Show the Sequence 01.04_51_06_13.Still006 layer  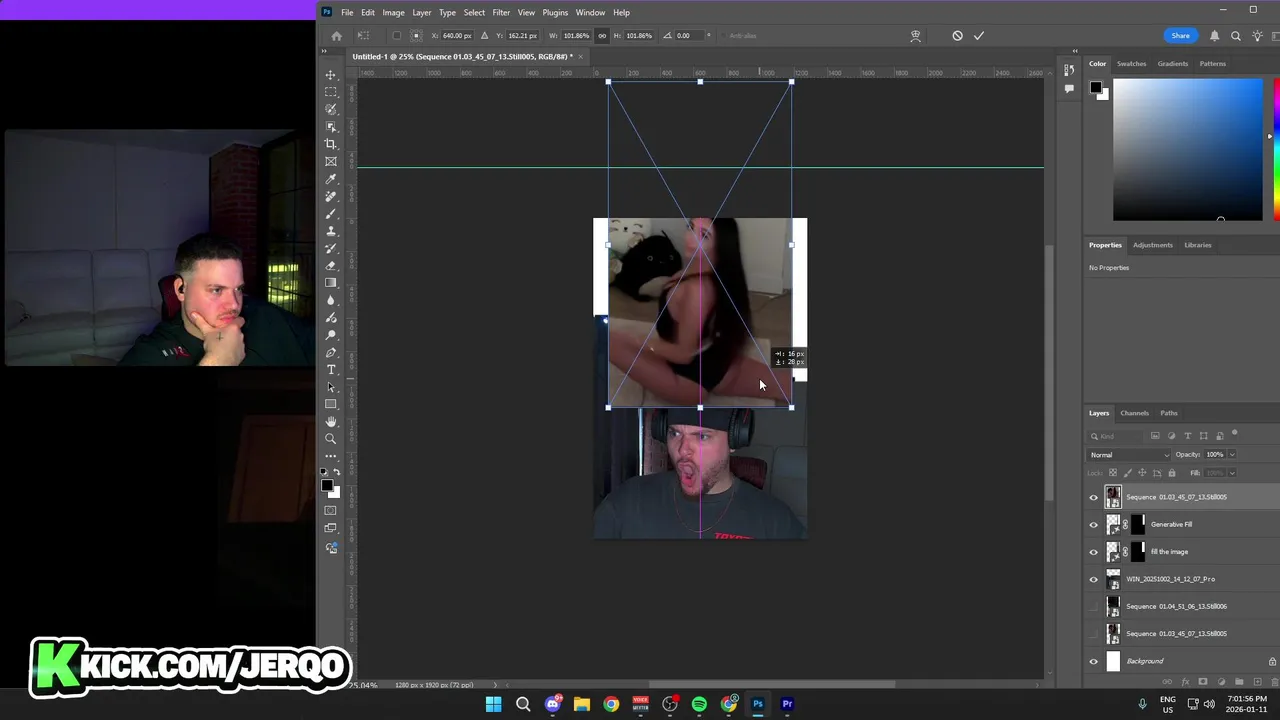[1093, 606]
